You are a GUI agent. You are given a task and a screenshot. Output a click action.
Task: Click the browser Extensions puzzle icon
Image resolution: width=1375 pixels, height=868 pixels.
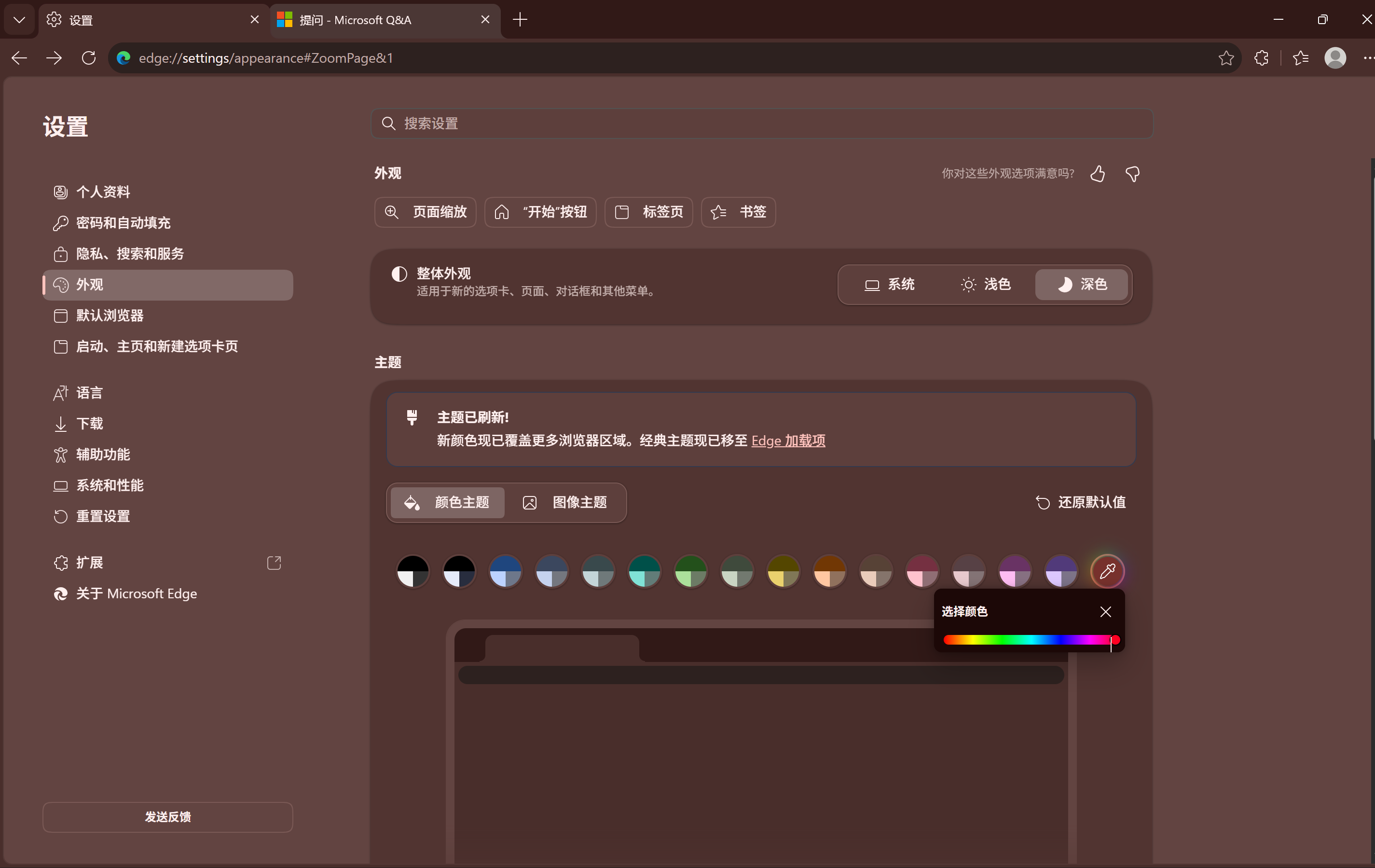(x=1261, y=58)
